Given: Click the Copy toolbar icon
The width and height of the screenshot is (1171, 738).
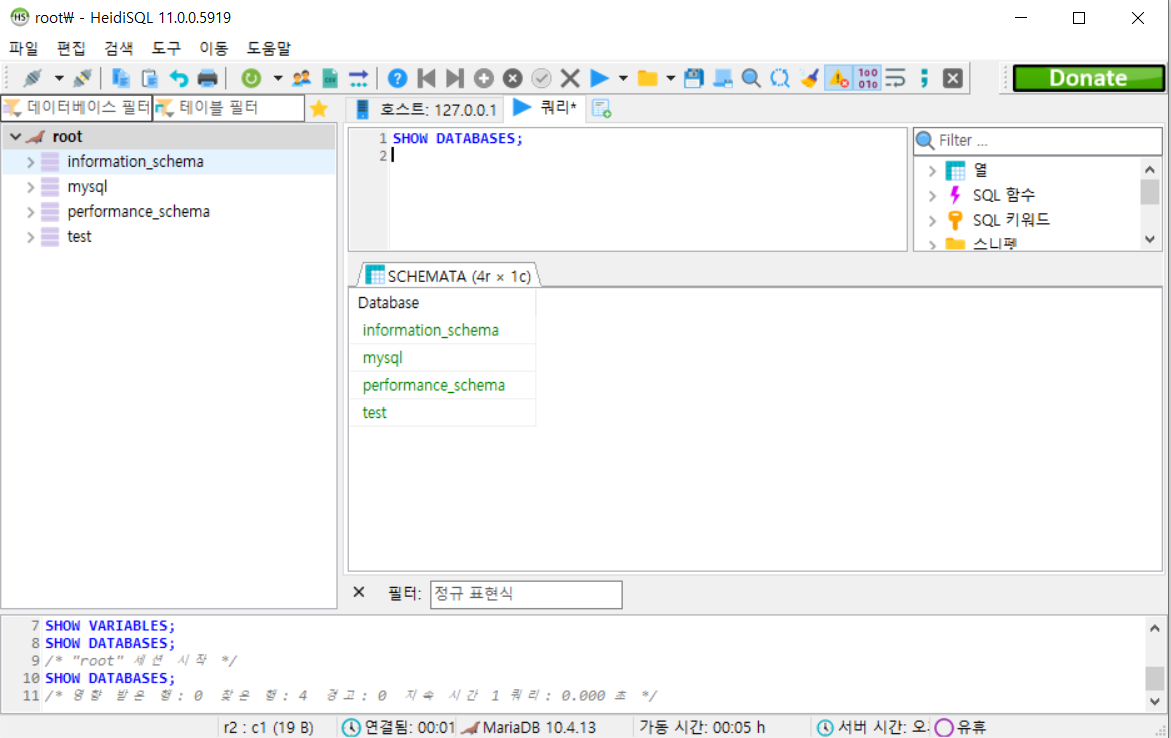Looking at the screenshot, I should (120, 78).
